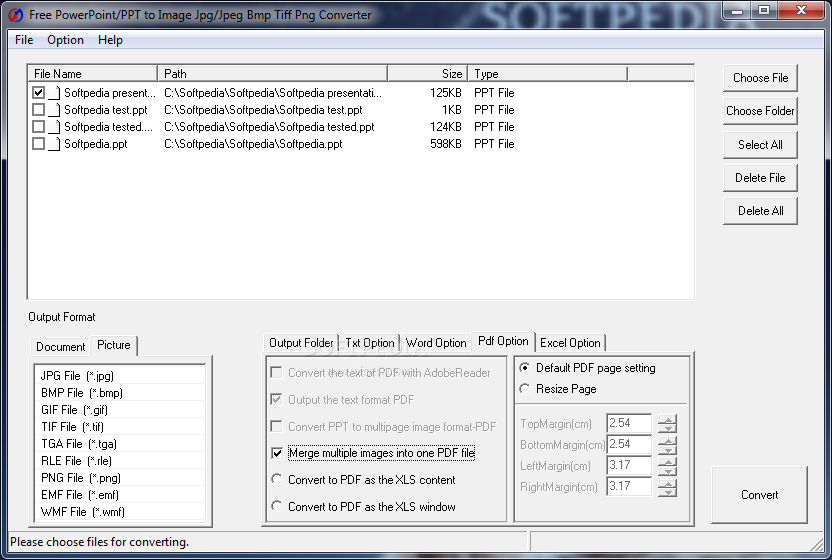The height and width of the screenshot is (560, 832).
Task: Select PNG File (*.png) output format
Action: coord(119,478)
